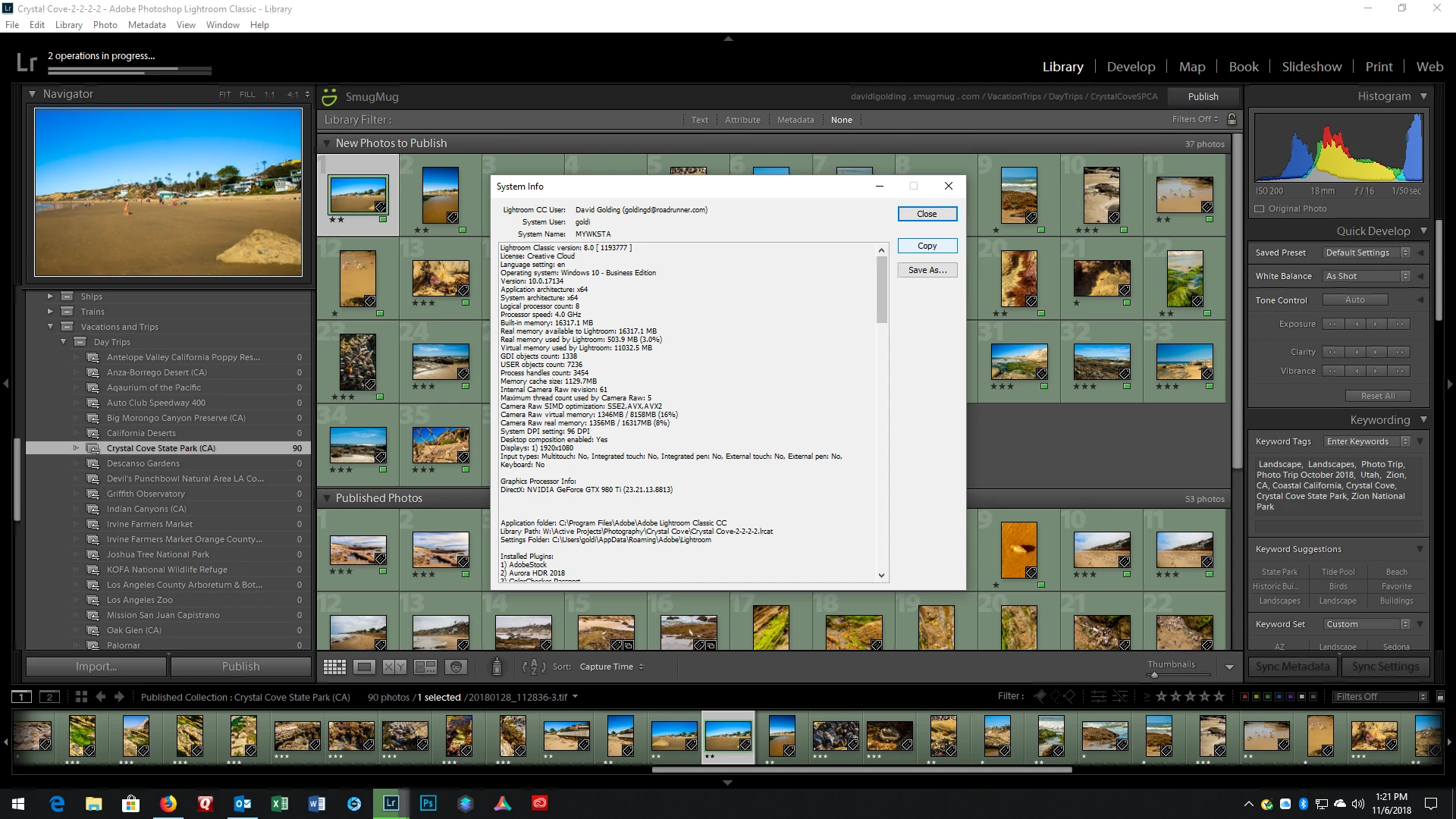
Task: Switch to Grid view icon
Action: 334,667
